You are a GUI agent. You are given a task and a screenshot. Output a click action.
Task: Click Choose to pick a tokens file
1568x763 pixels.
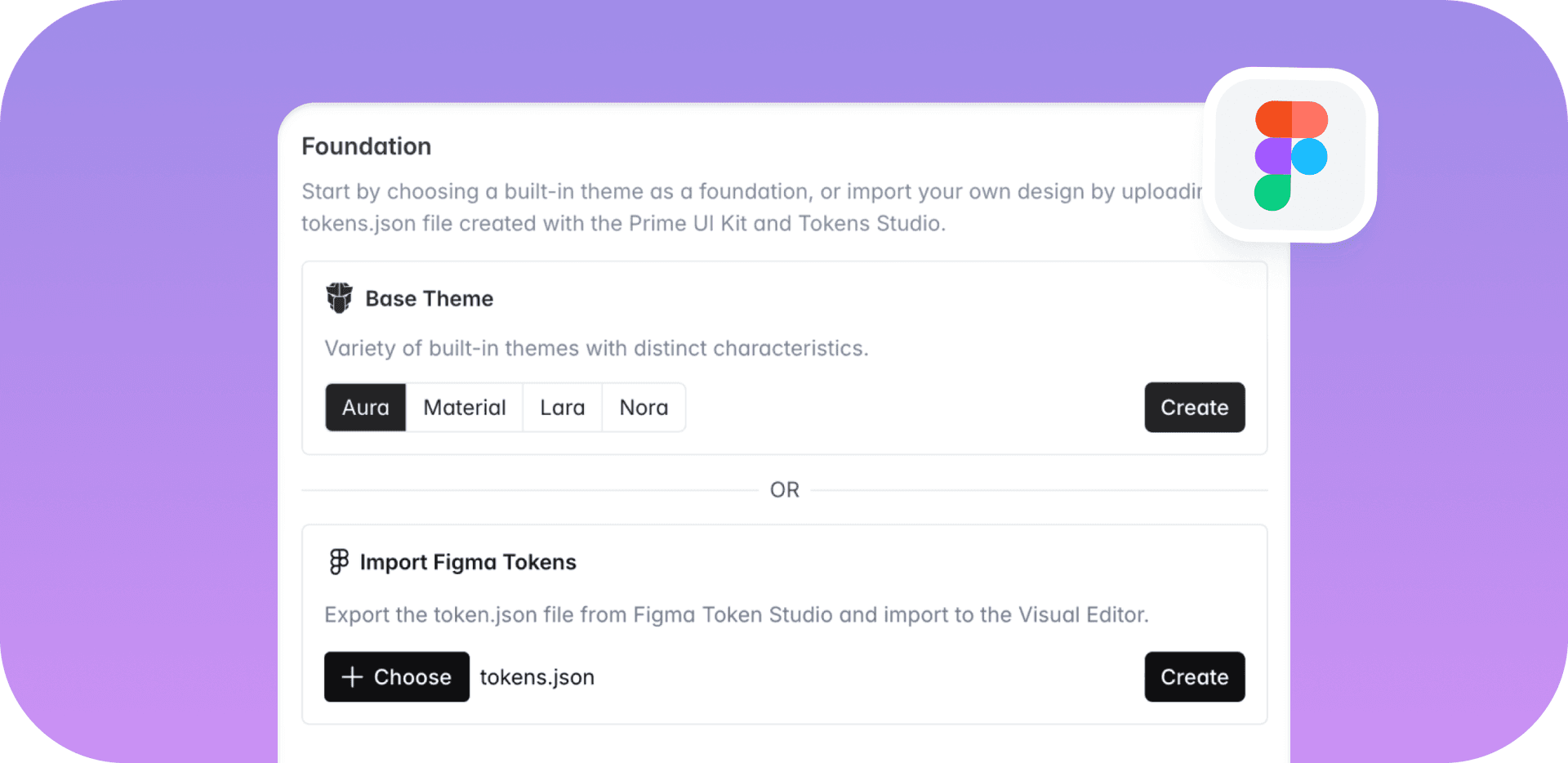pyautogui.click(x=397, y=677)
